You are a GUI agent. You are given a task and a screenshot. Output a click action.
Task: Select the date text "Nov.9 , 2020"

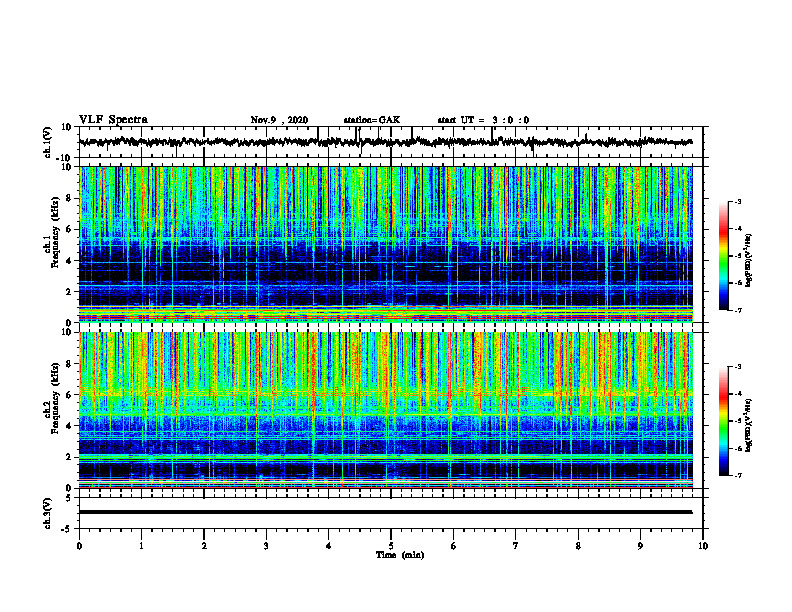[x=279, y=120]
